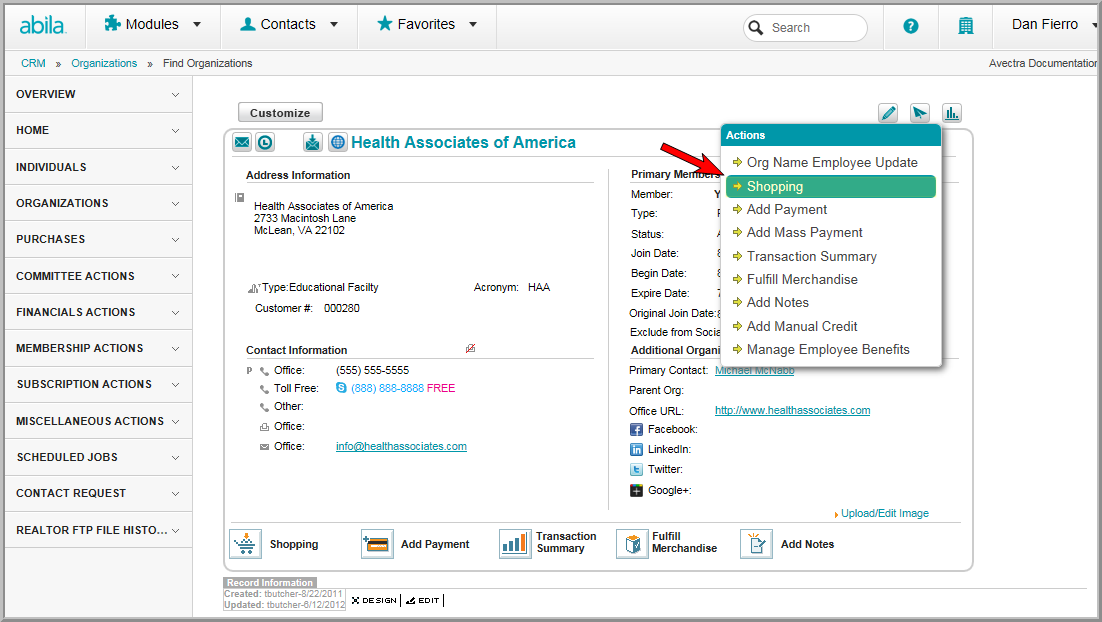1102x622 pixels.
Task: Expand the Individuals sidebar section
Action: click(98, 167)
